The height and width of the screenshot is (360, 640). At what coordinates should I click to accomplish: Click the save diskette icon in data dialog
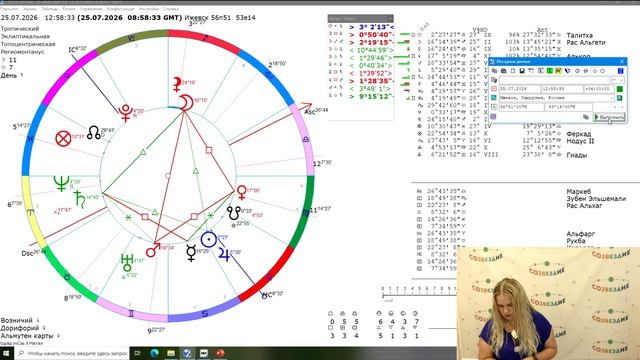(x=522, y=71)
